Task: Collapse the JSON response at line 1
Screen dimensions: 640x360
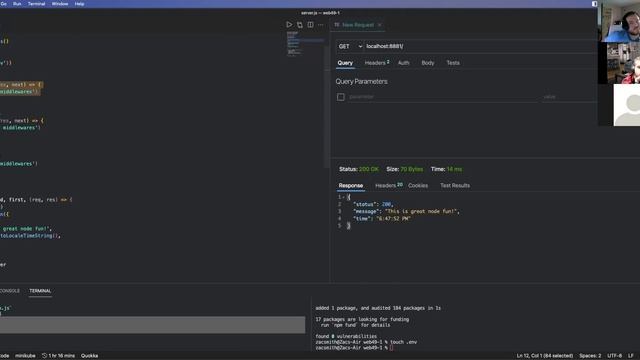Action: (344, 197)
